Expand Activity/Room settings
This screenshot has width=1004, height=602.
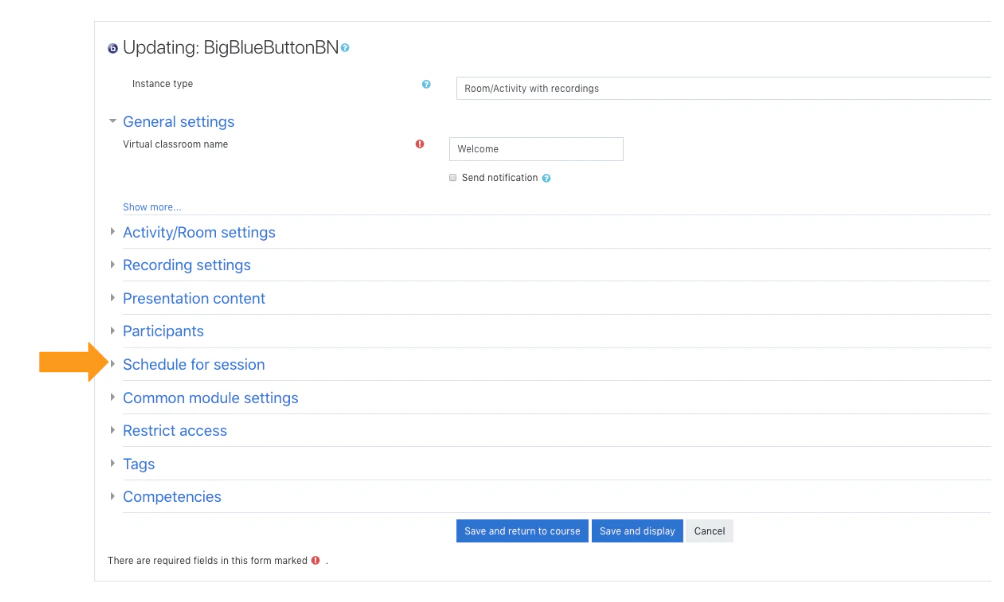pos(199,232)
